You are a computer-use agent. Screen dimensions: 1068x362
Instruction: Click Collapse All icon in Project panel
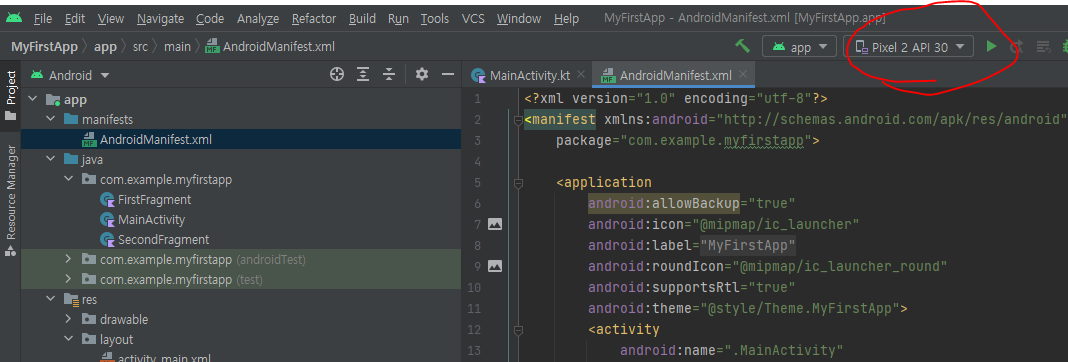click(389, 74)
